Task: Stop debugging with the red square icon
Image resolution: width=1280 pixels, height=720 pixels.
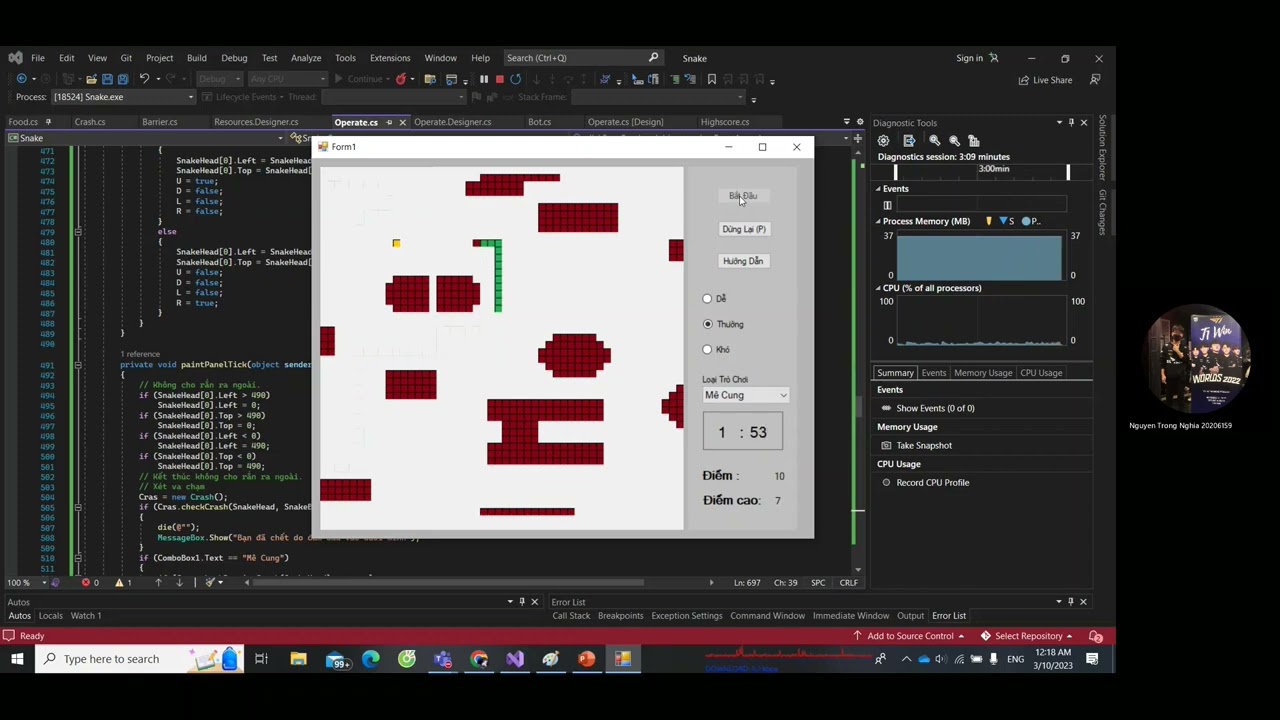Action: pyautogui.click(x=499, y=79)
